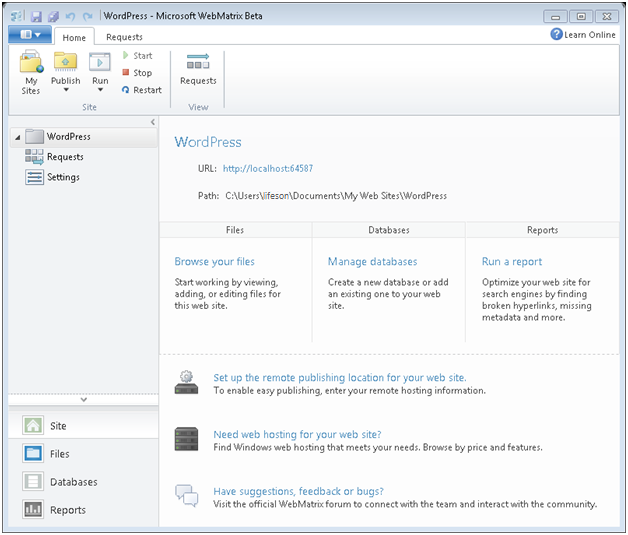Click the Reports chart icon

tap(33, 509)
